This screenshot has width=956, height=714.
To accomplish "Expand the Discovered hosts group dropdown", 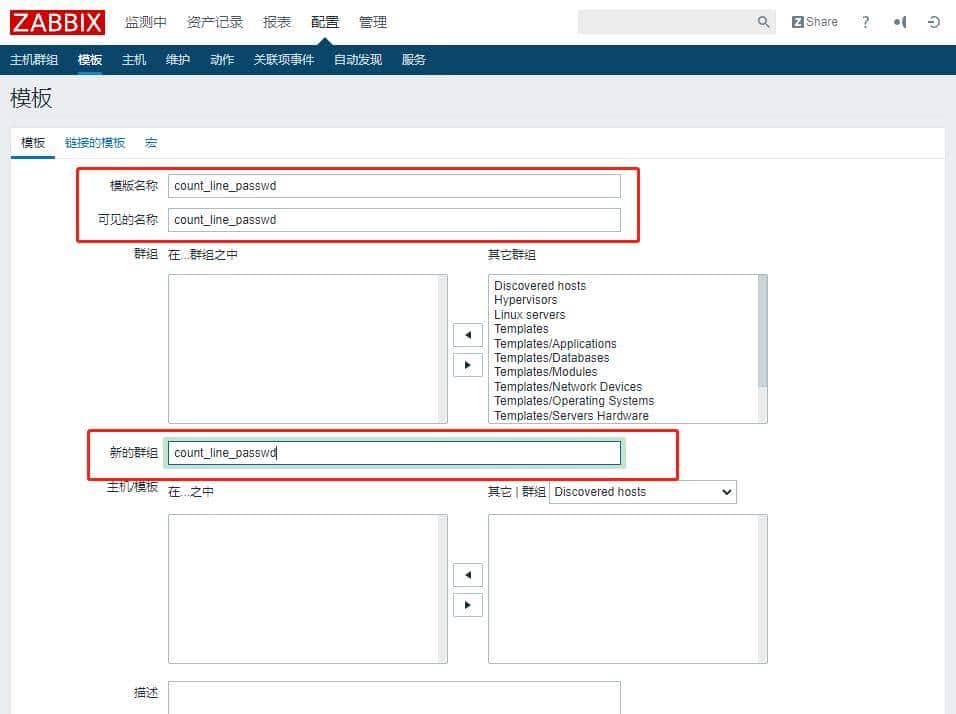I will [x=642, y=492].
